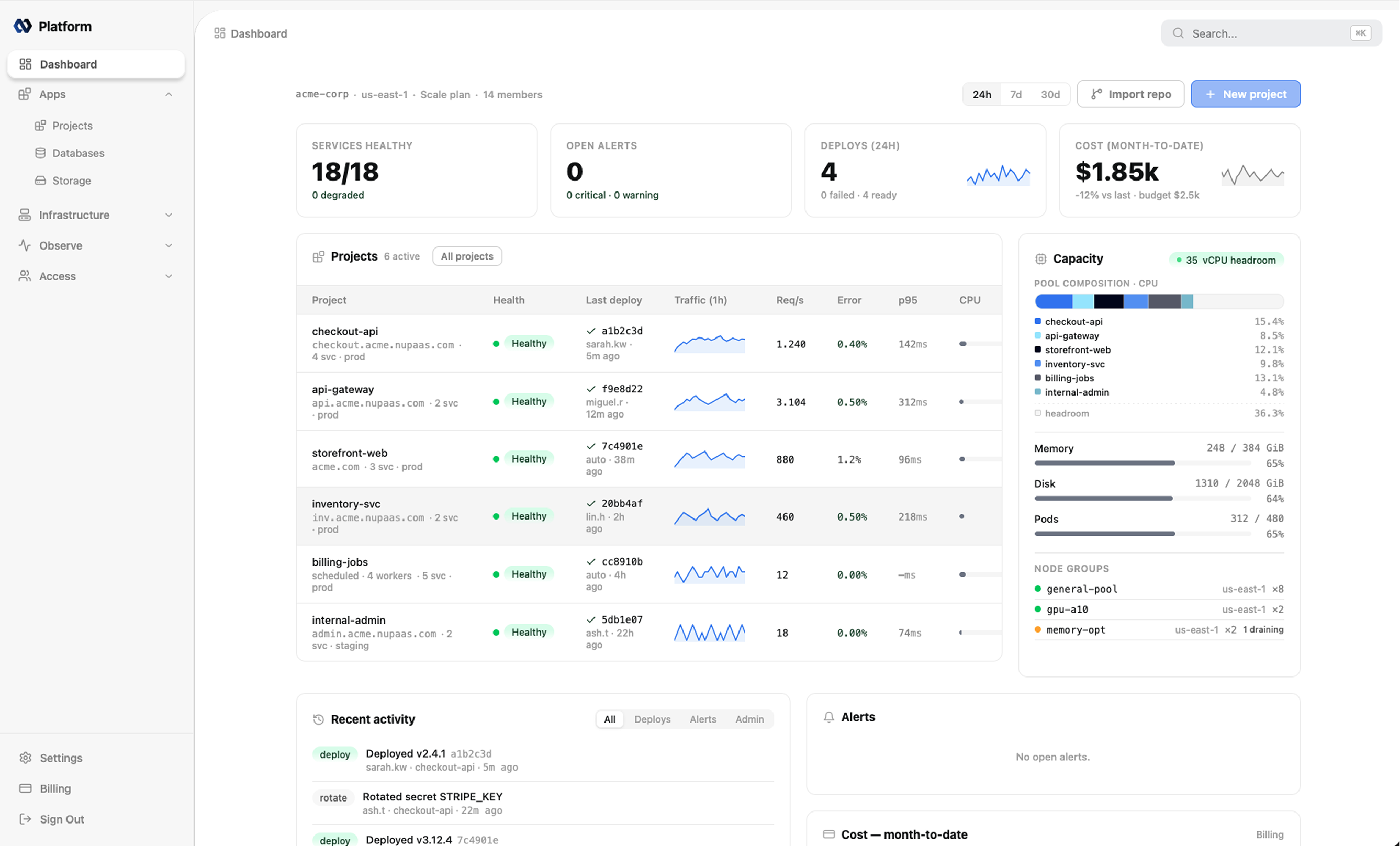Click the Observe activity icon
The width and height of the screenshot is (1400, 846).
tap(25, 245)
